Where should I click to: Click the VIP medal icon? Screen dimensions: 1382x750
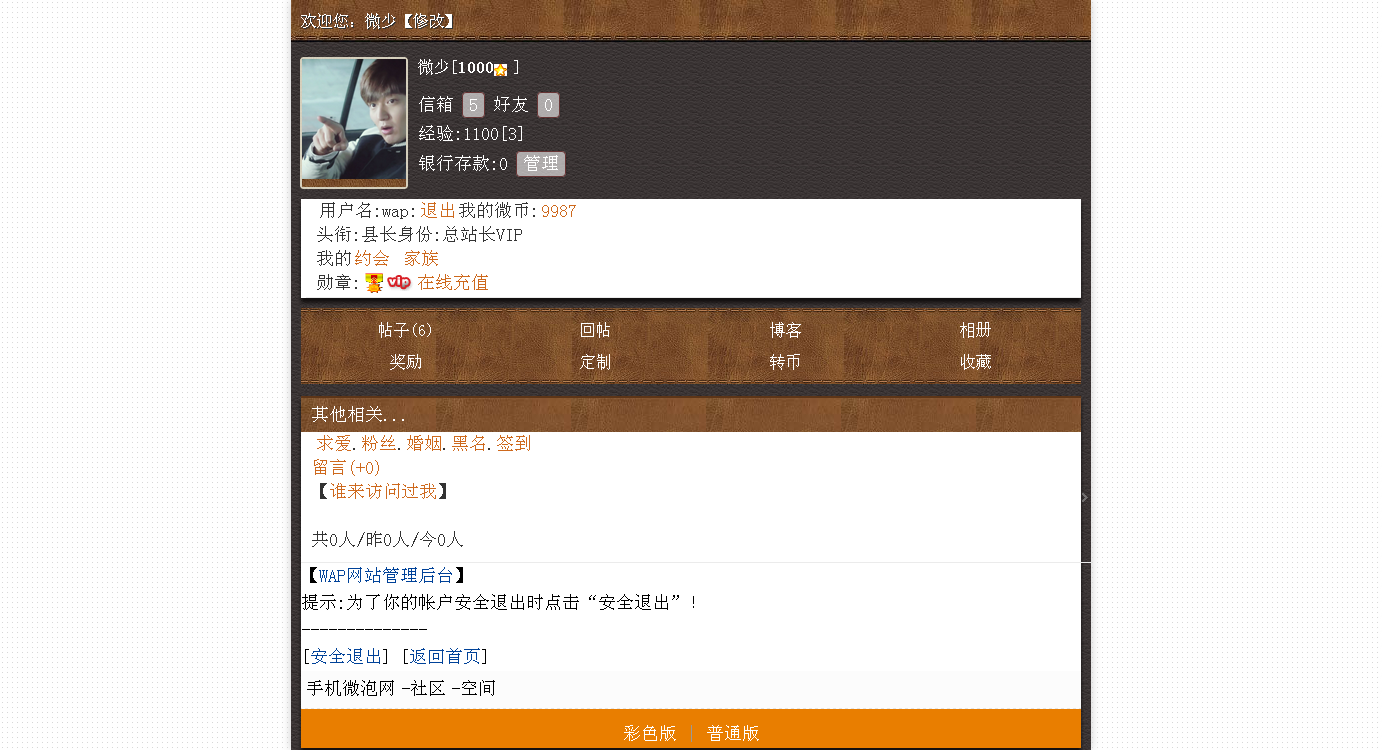click(x=399, y=283)
